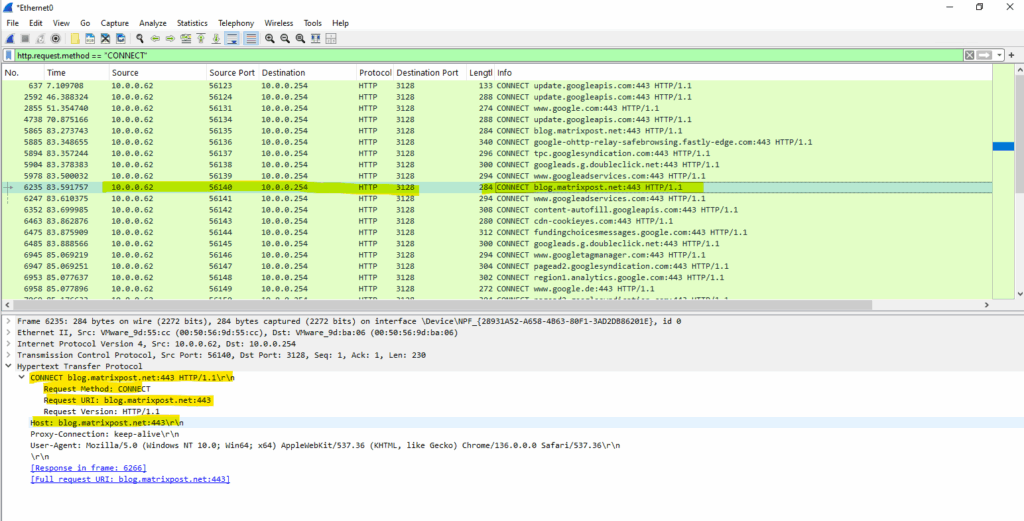Select the User-Agent header line
Screen dimensions: 1024x521
pos(325,445)
